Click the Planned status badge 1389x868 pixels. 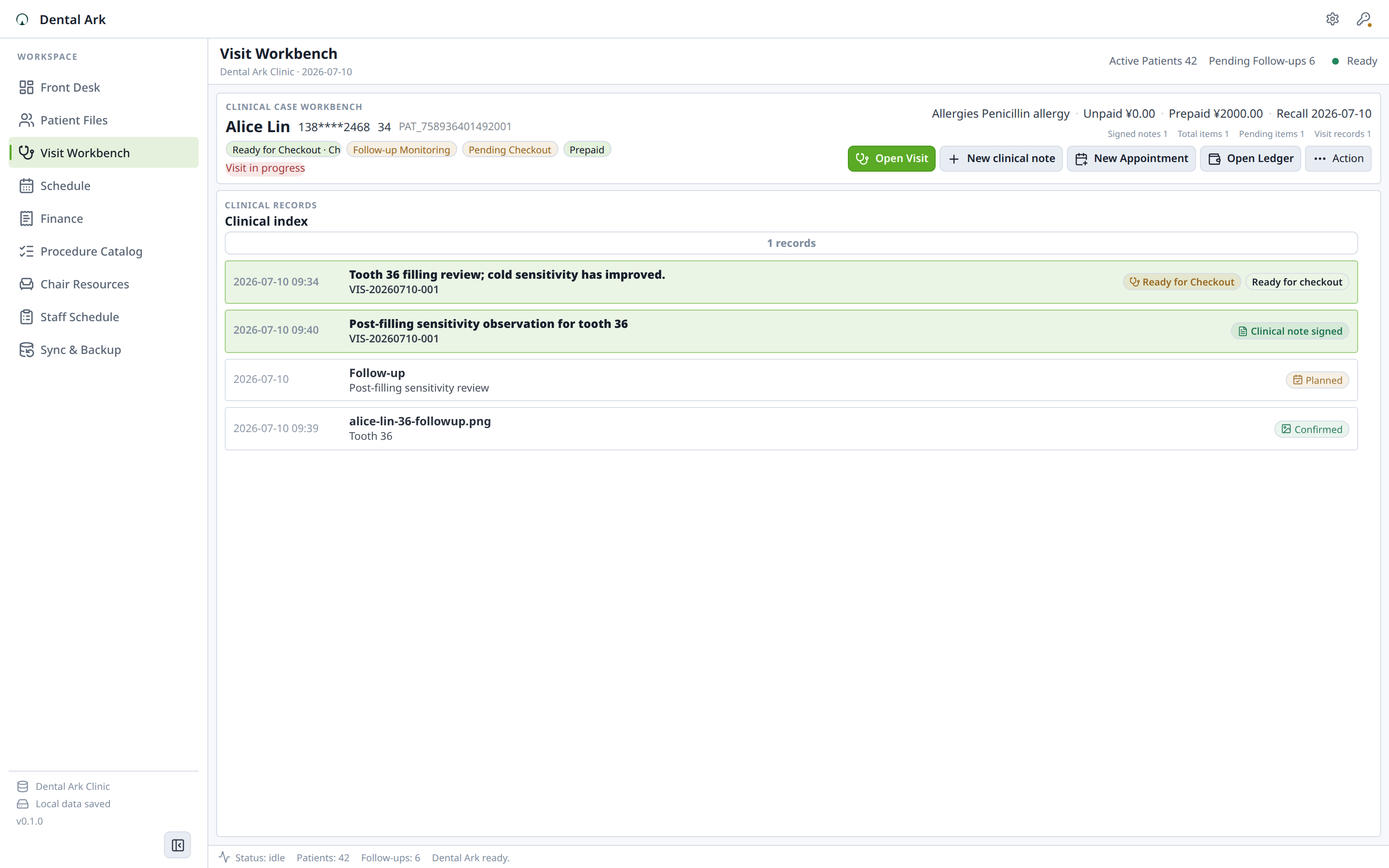[x=1317, y=380]
